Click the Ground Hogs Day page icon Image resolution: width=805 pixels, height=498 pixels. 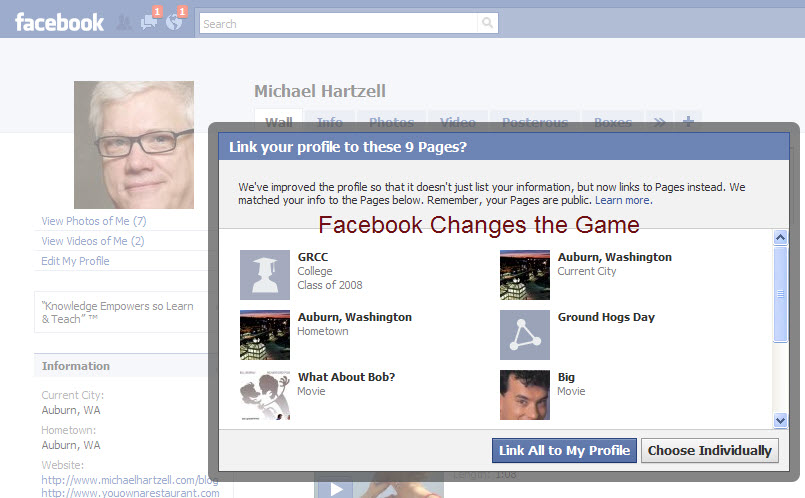coord(525,335)
